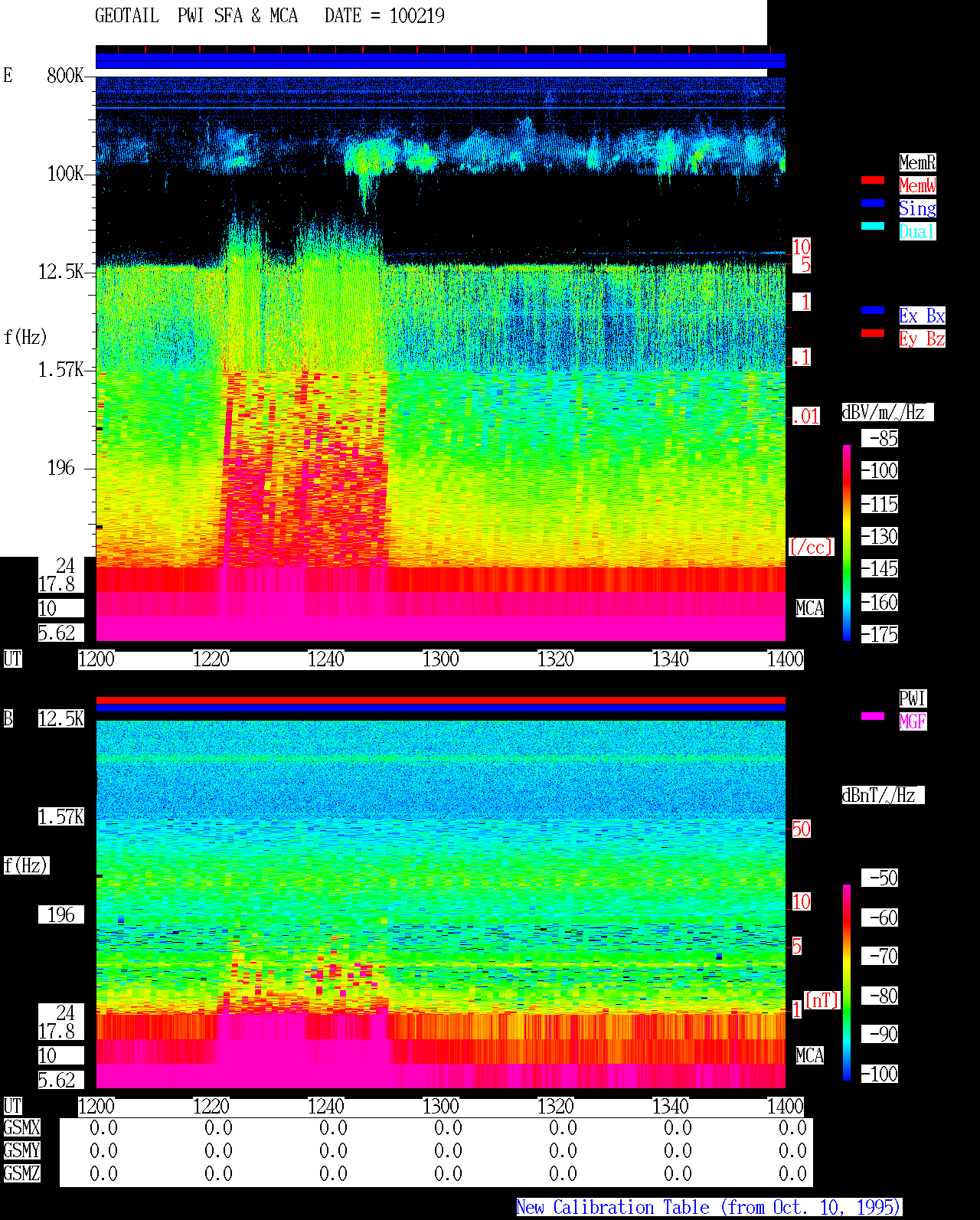Click the '1320' UT tick under the B spectrogram
Screen dimensions: 980x1220
tap(556, 1106)
